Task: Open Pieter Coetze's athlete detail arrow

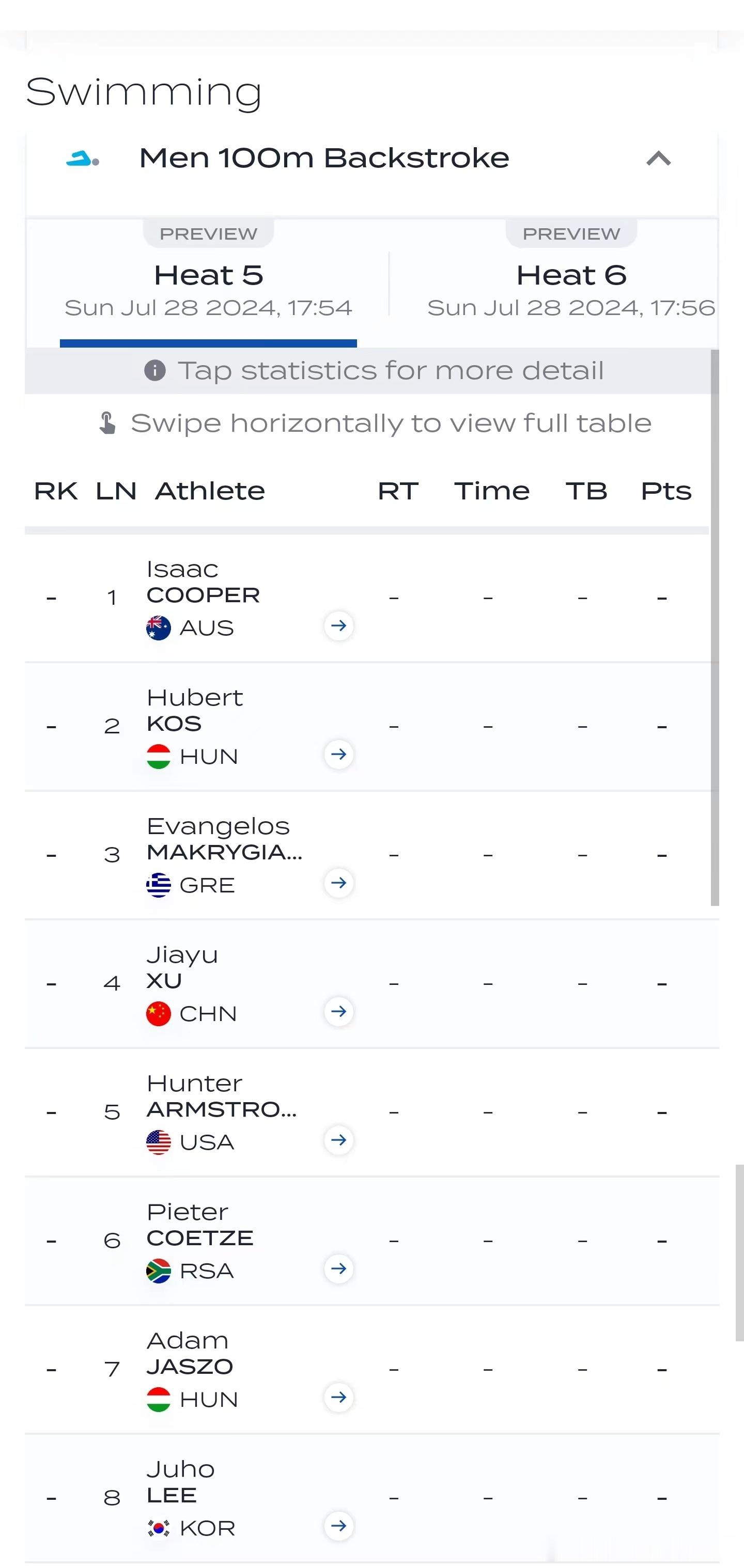Action: tap(338, 1268)
